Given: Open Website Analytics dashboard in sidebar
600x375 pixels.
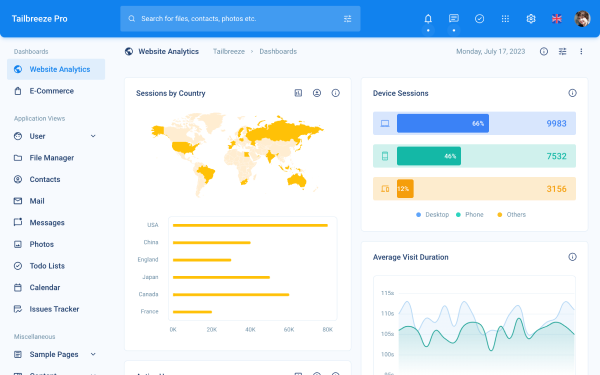Looking at the screenshot, I should point(56,69).
